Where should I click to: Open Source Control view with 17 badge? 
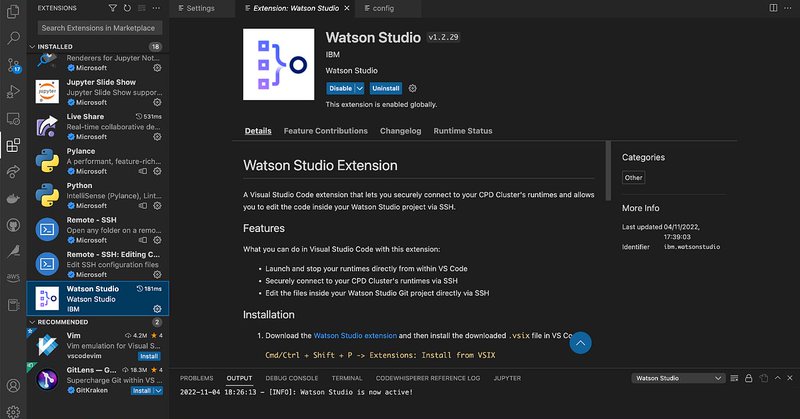coord(13,65)
